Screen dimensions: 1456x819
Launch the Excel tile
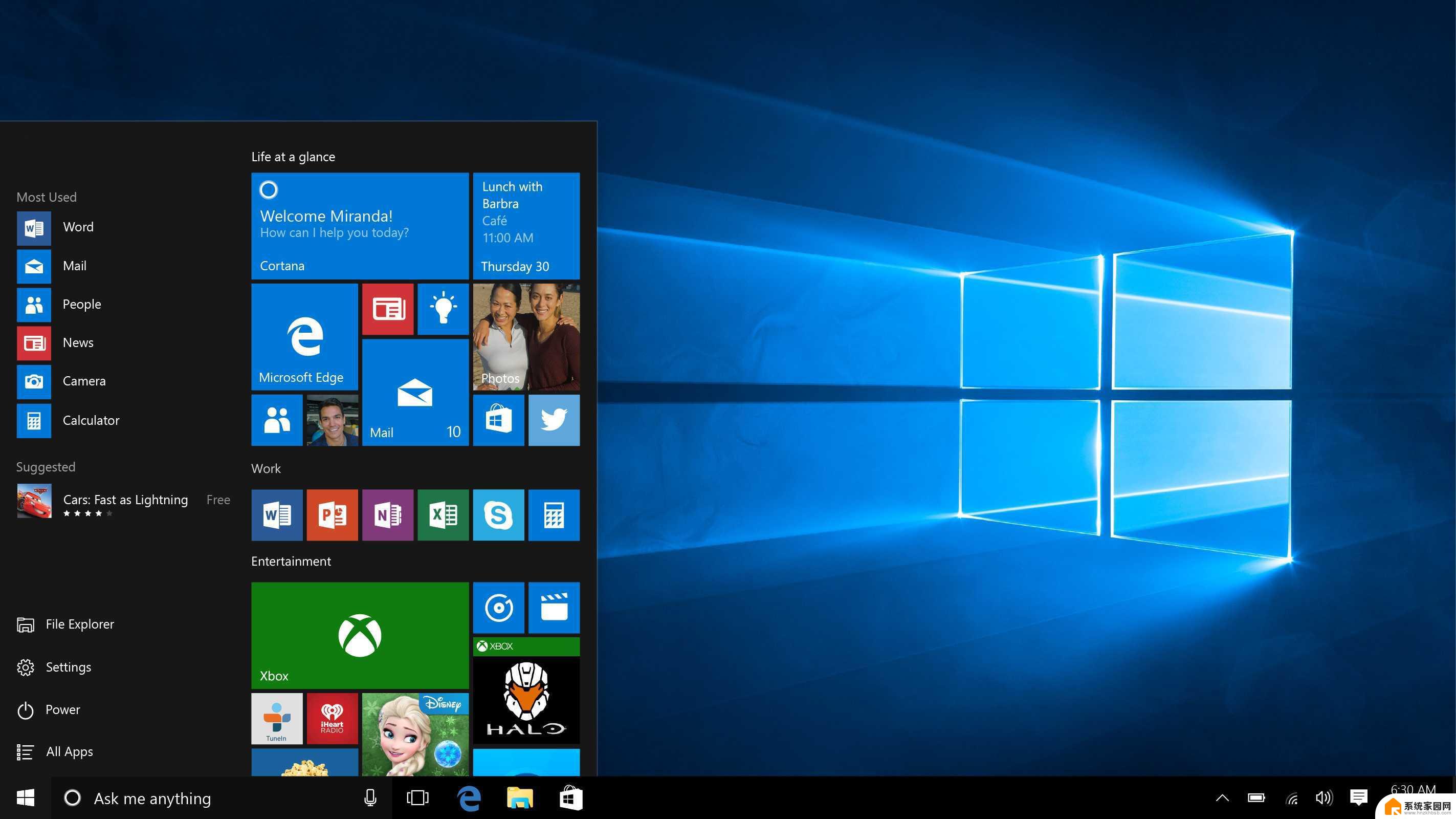443,515
